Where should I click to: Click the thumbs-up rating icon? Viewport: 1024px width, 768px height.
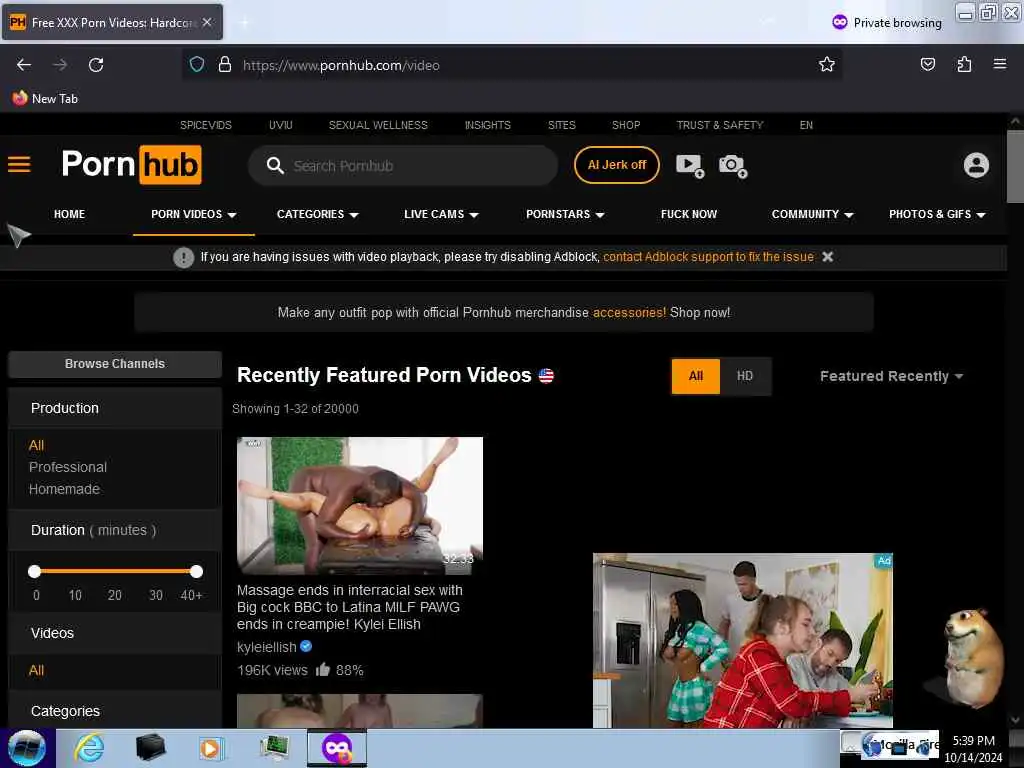click(323, 669)
